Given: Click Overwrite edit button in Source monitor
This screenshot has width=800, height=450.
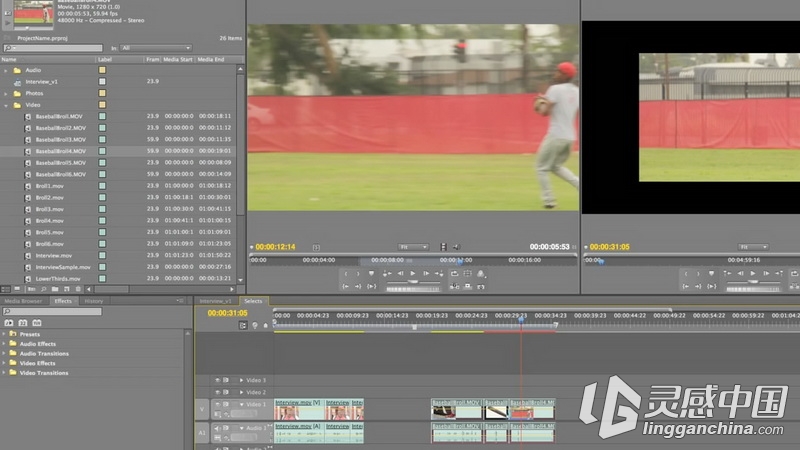Looking at the screenshot, I should click(467, 287).
